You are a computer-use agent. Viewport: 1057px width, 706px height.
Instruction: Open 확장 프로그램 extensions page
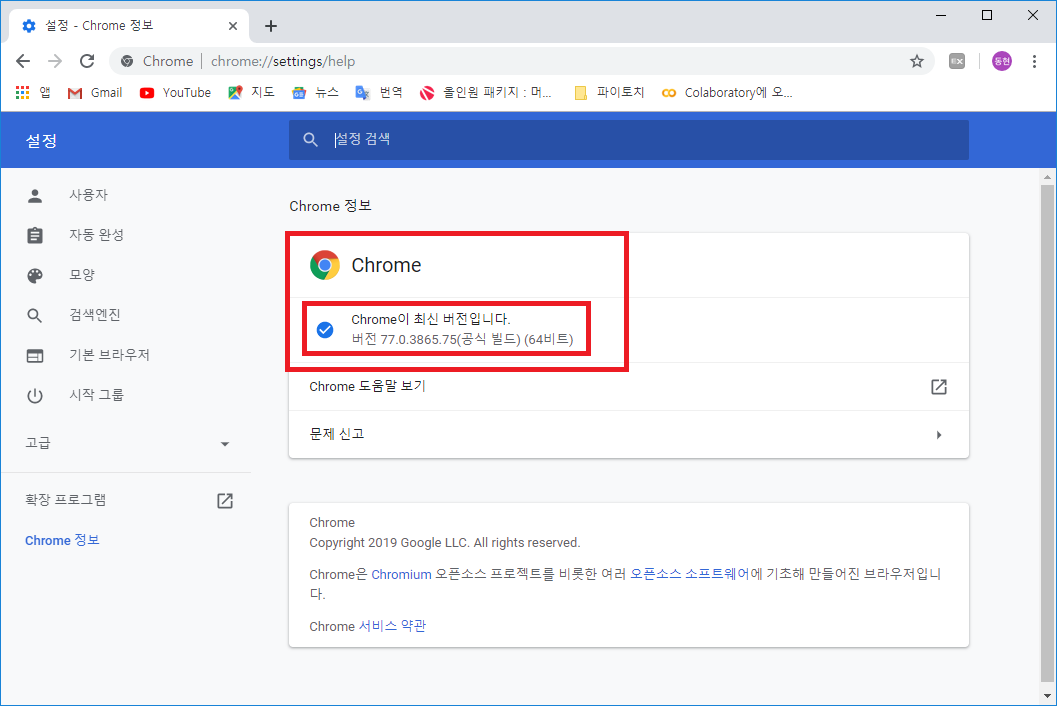click(x=126, y=500)
